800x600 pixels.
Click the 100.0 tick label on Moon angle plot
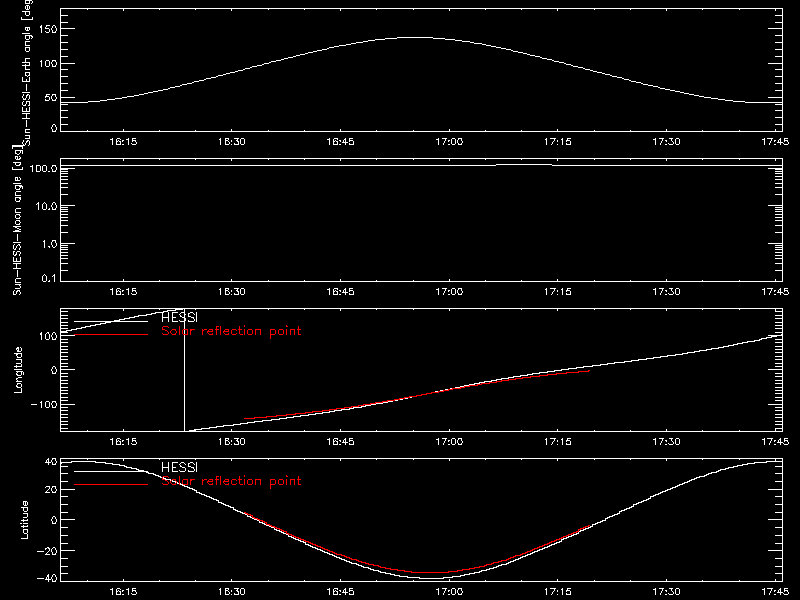point(43,168)
